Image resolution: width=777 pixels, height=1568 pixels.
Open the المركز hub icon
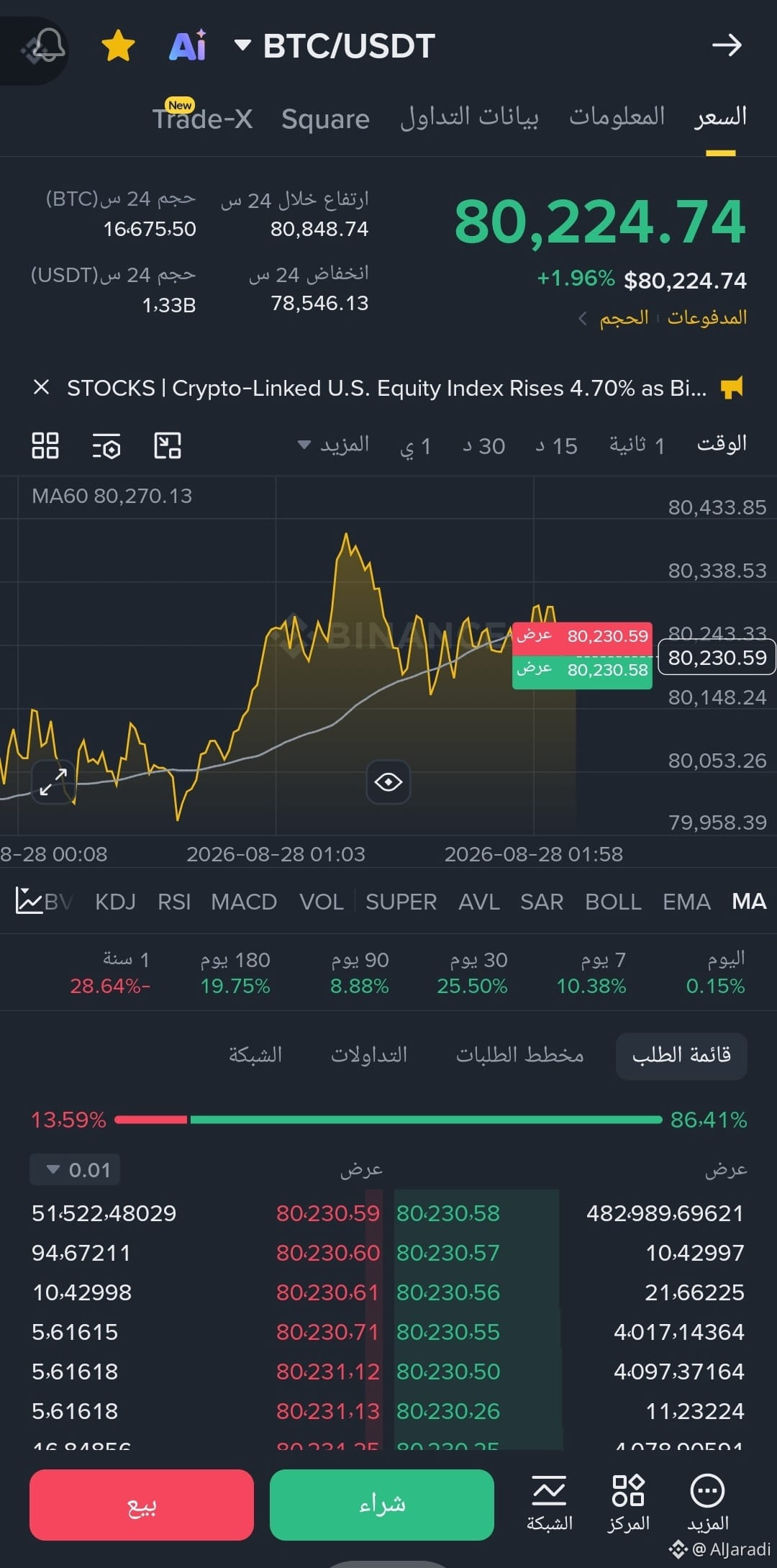[628, 1503]
